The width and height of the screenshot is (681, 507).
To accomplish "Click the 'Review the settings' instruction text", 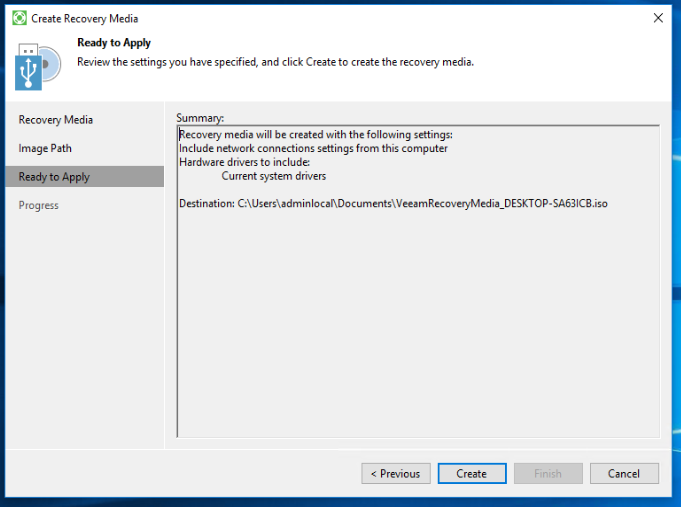I will pyautogui.click(x=275, y=62).
